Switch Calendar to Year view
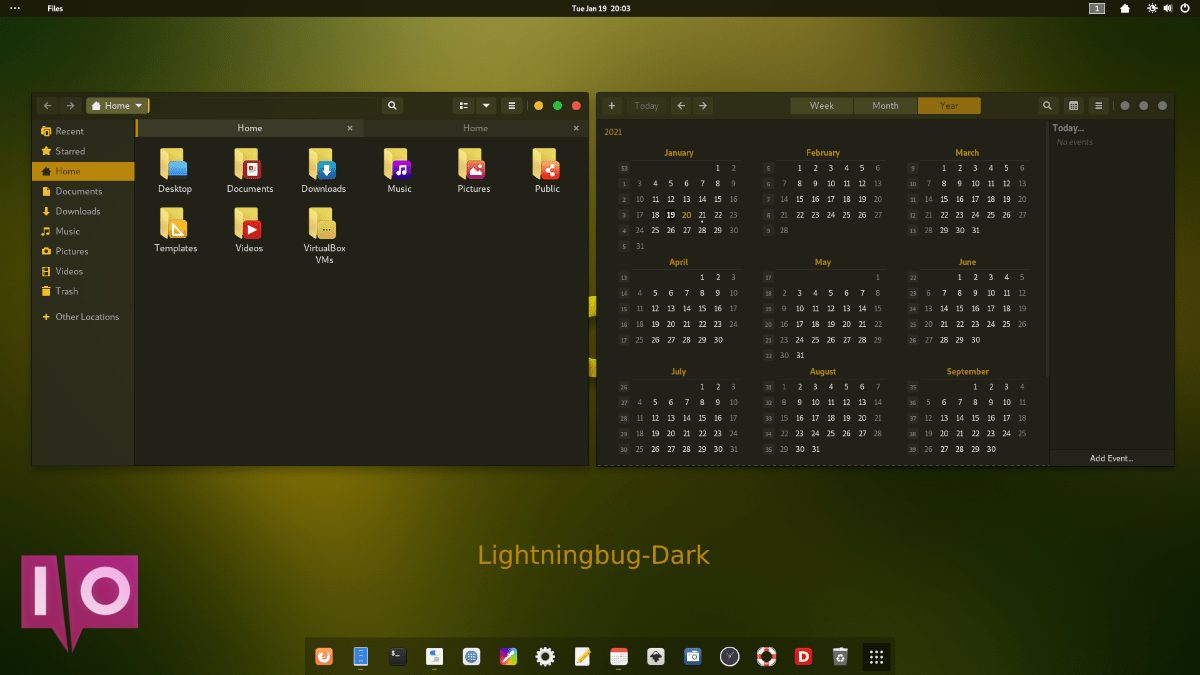 coord(949,105)
